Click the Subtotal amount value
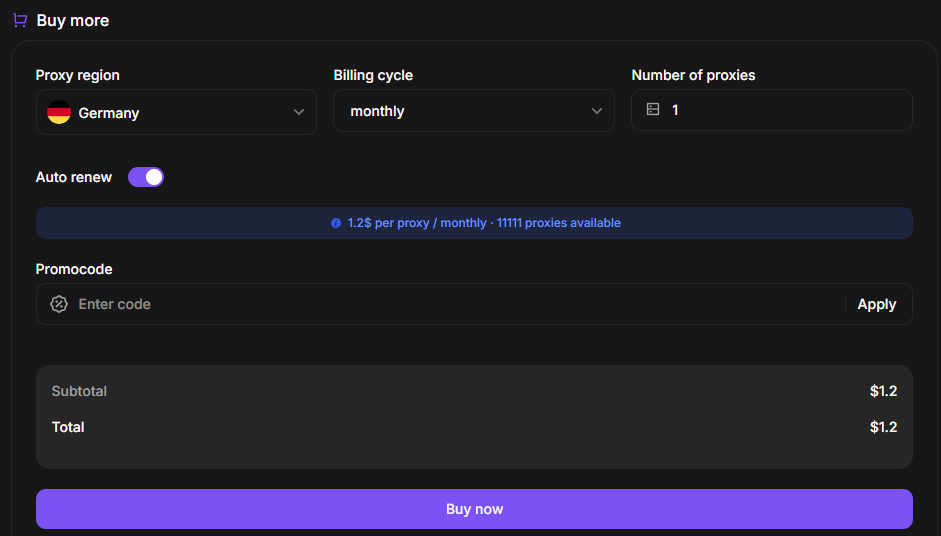 [883, 391]
